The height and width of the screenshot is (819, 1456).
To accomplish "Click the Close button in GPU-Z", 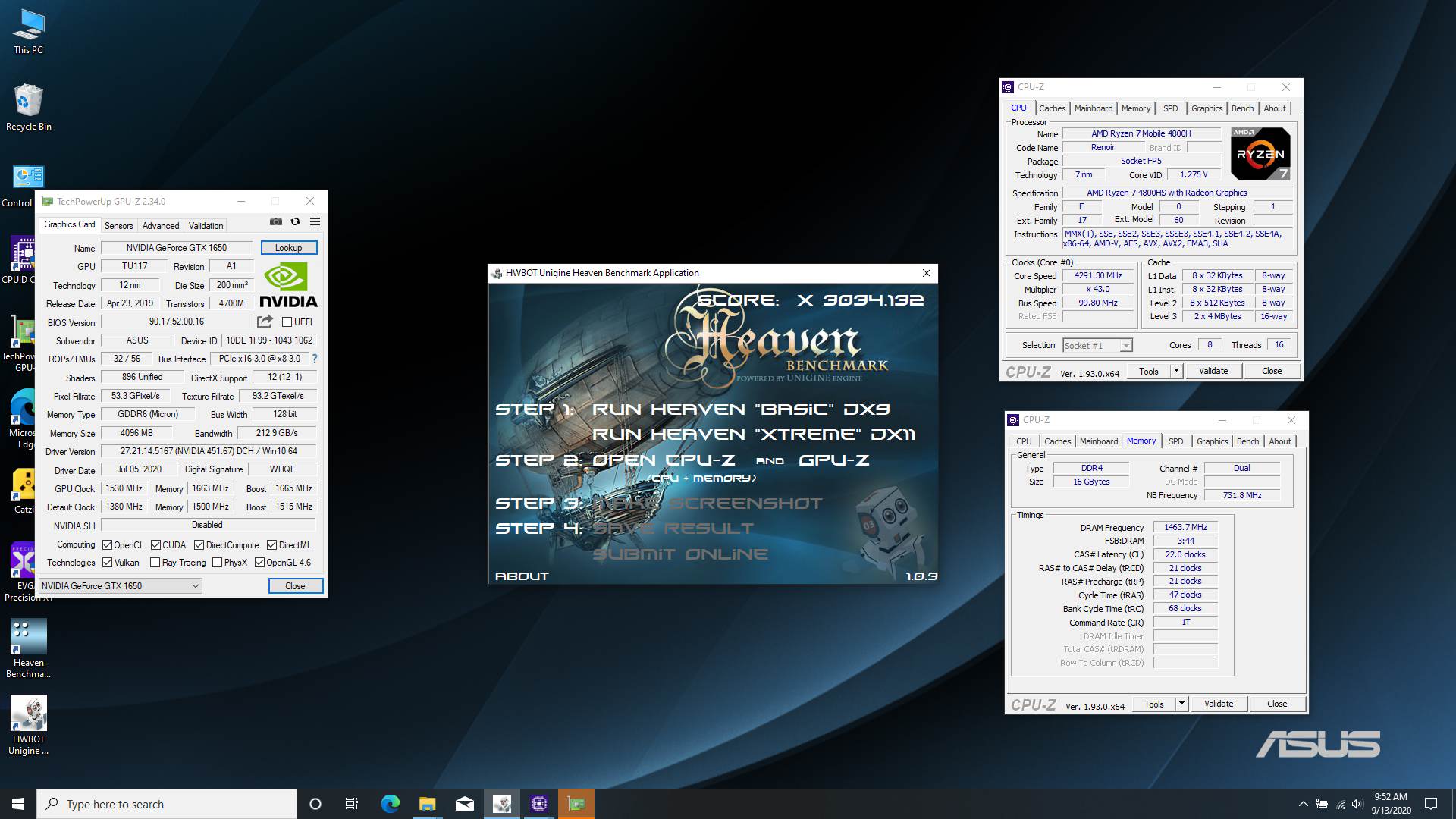I will coord(295,586).
